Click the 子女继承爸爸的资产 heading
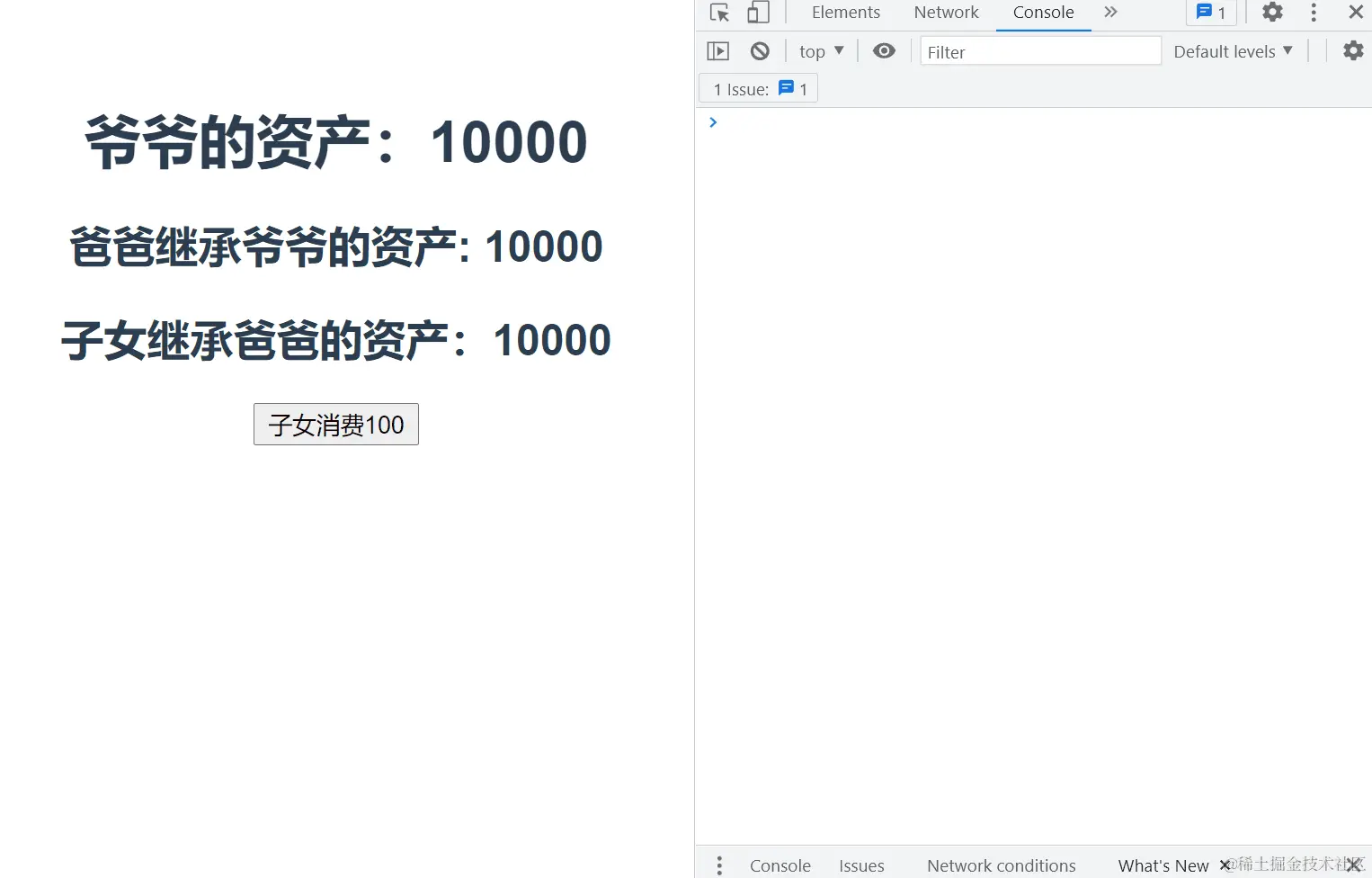The image size is (1372, 878). click(x=336, y=340)
